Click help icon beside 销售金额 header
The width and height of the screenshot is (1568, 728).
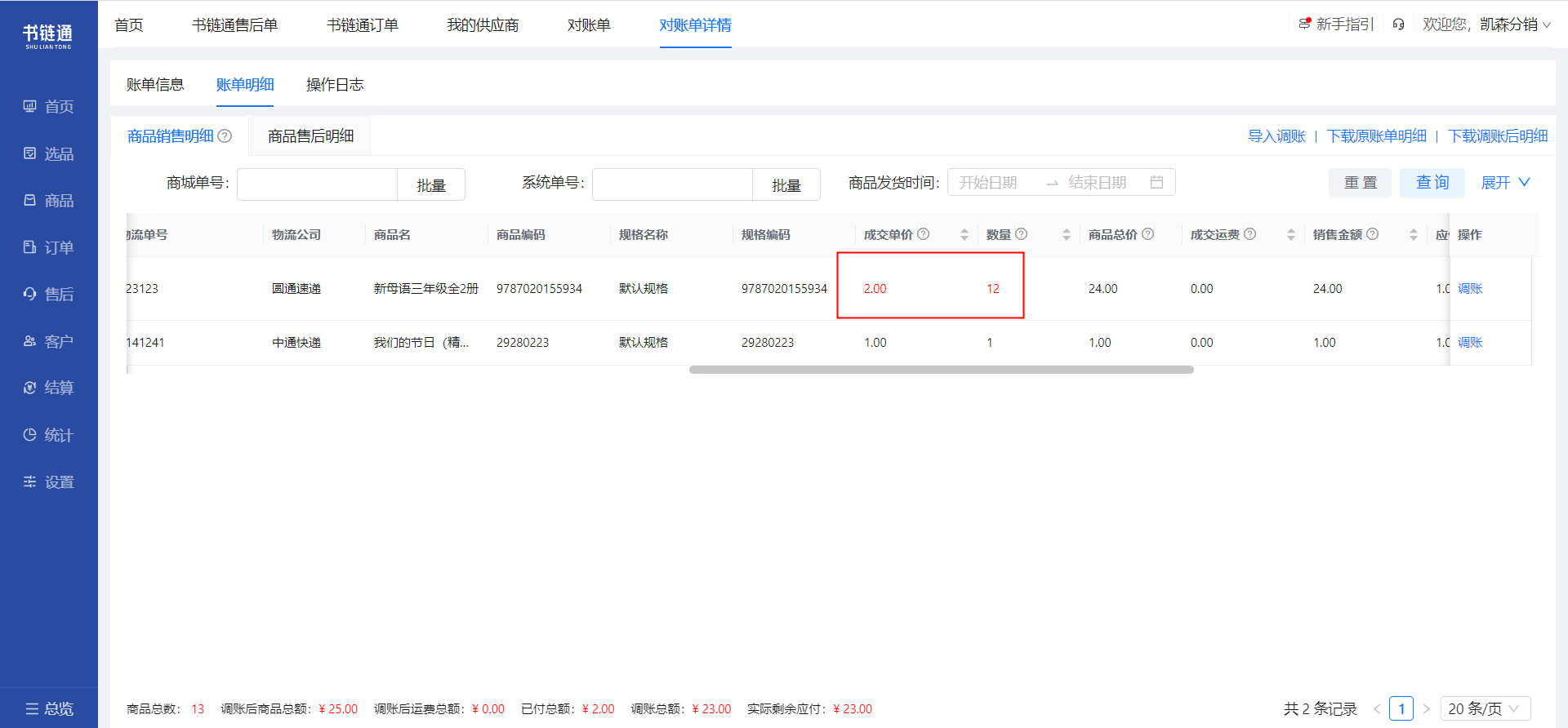coord(1373,234)
